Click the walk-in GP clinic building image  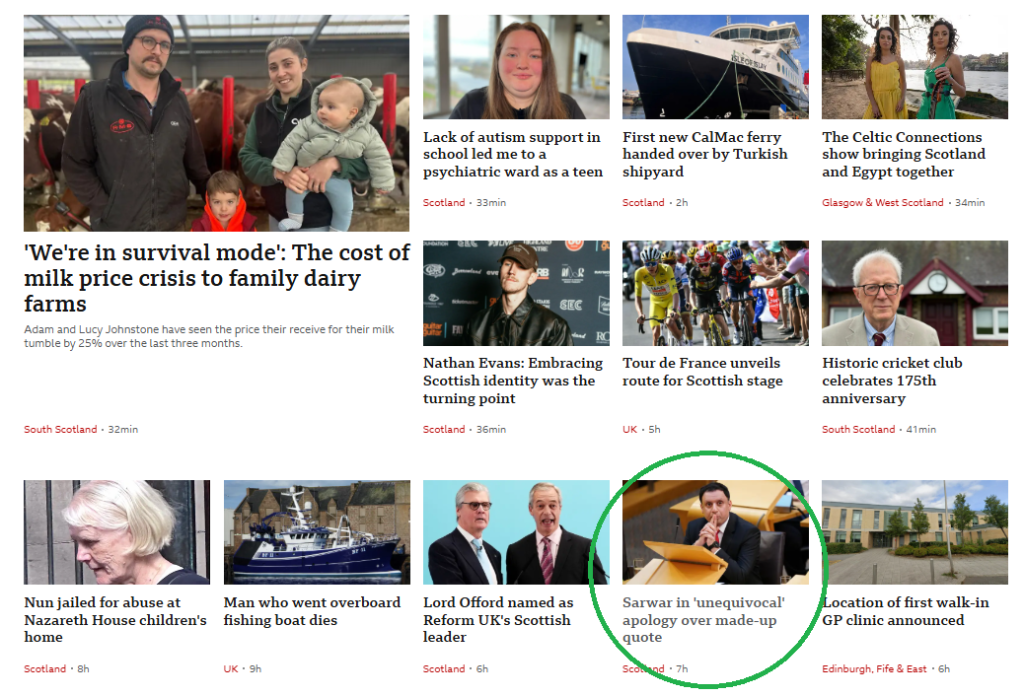point(914,532)
